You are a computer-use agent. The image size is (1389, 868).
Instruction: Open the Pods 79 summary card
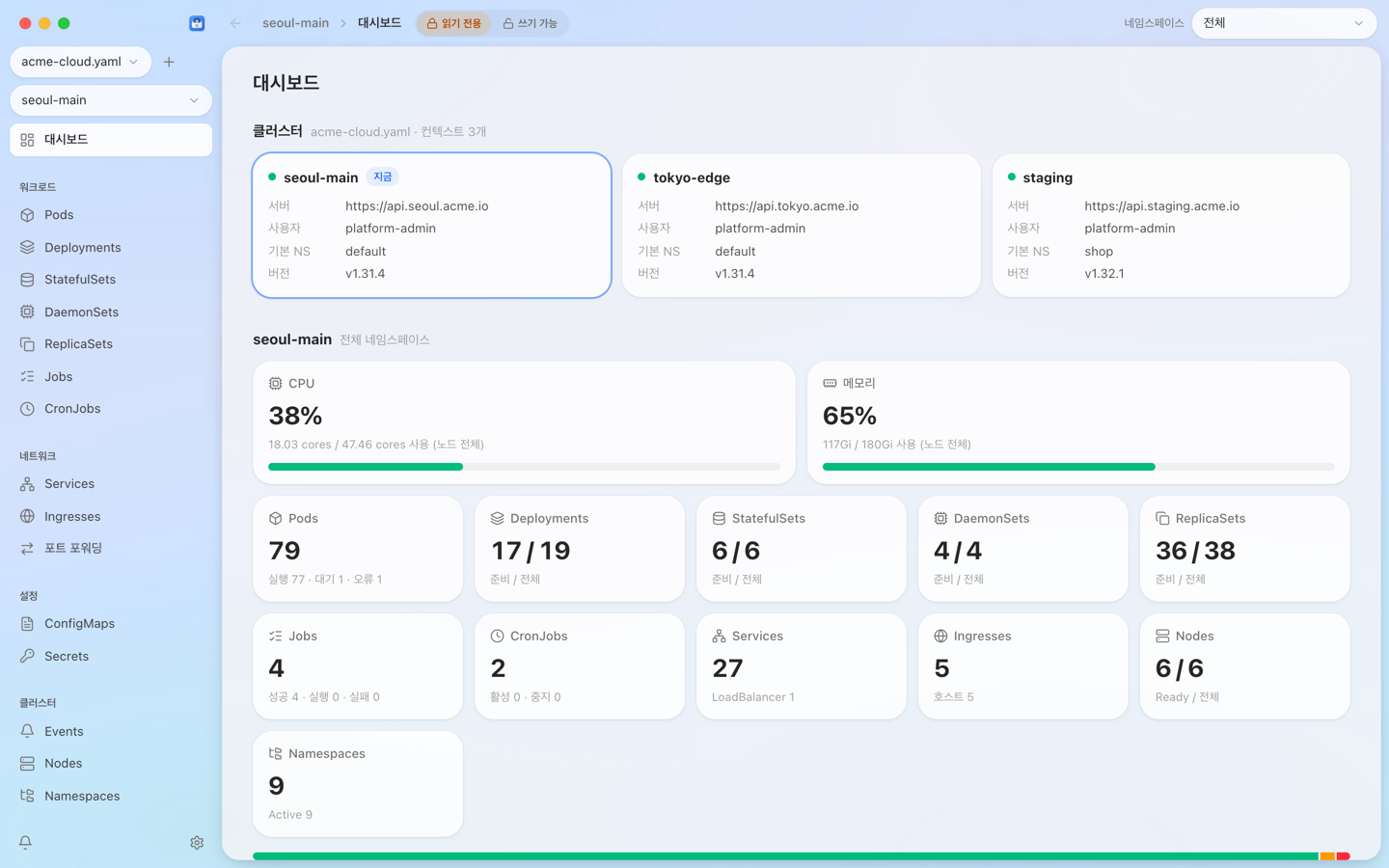358,549
